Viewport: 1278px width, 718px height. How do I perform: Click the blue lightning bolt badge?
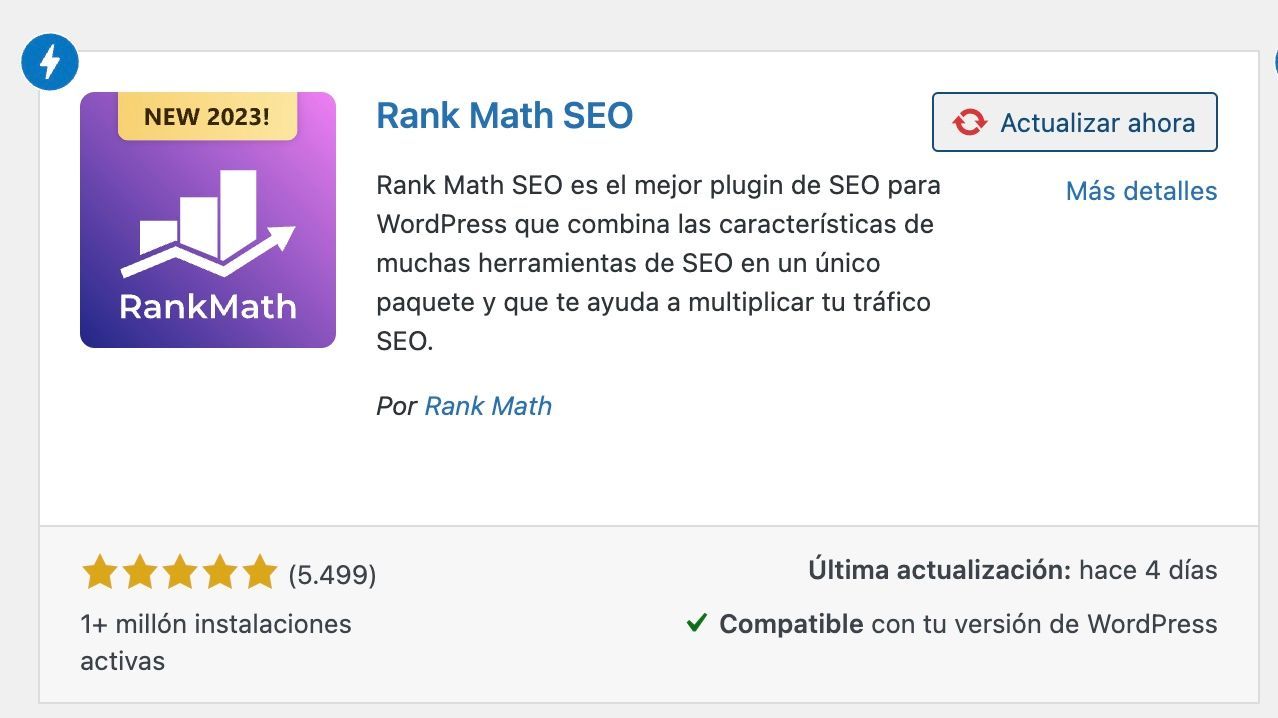49,64
